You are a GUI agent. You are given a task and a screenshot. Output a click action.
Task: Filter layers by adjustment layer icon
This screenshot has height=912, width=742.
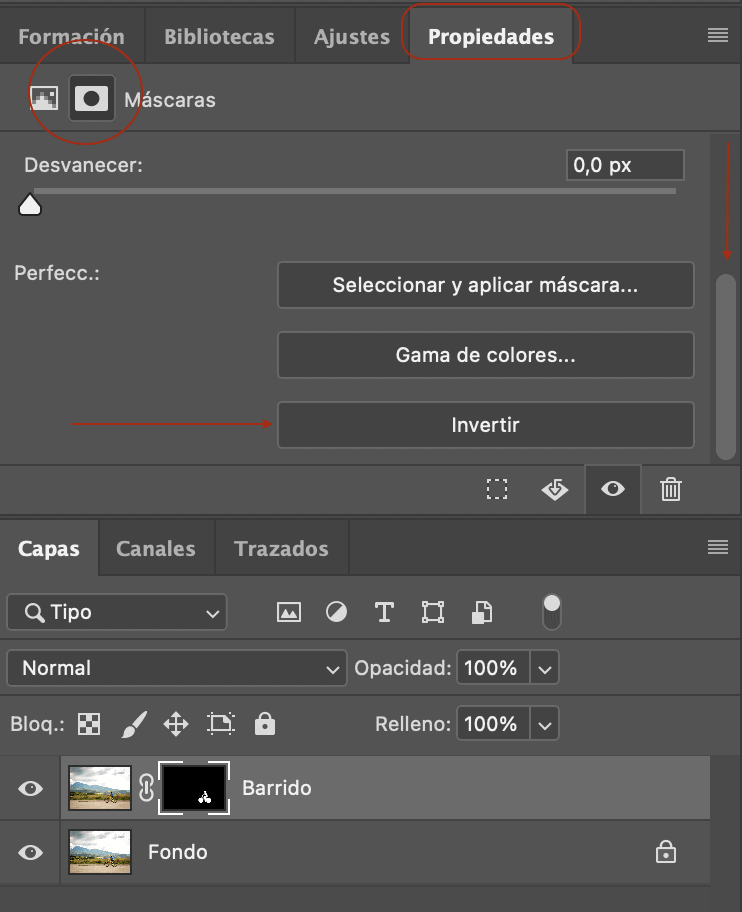336,612
